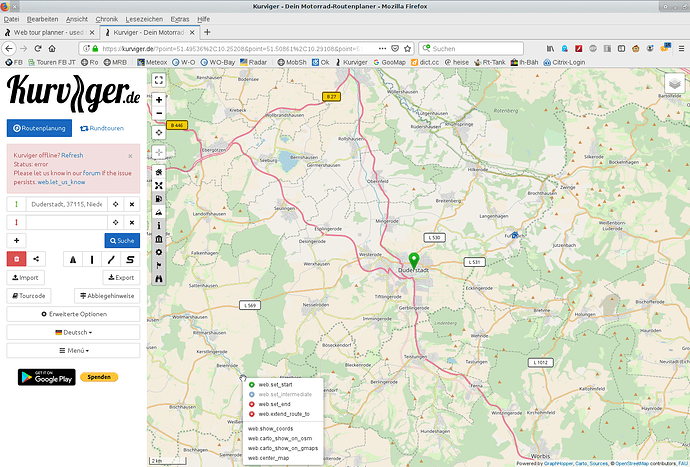Screen dimensions: 690x467
Task: Open the Deutsch language dropdown
Action: pos(73,332)
